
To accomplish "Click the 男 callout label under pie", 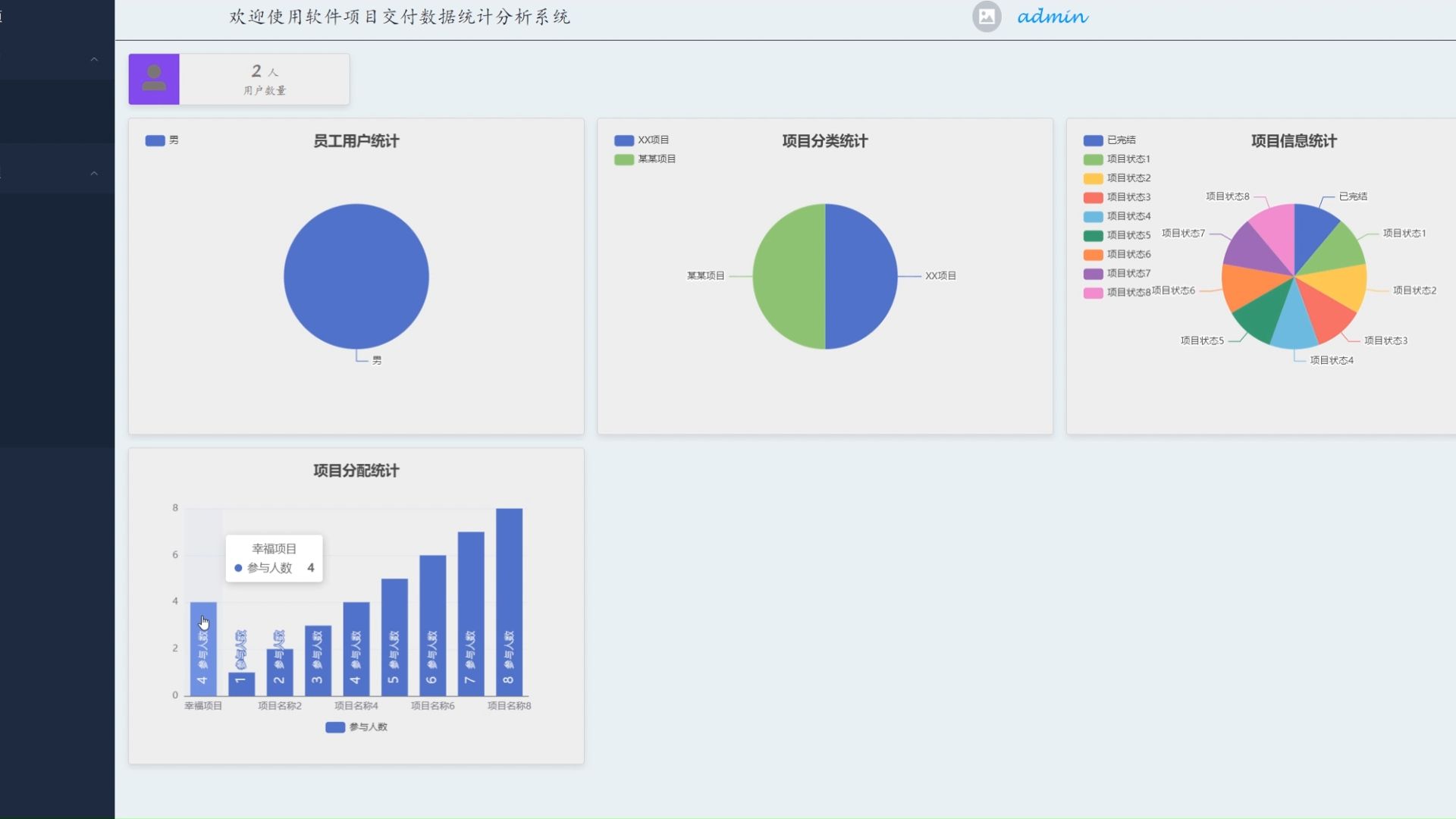I will pyautogui.click(x=377, y=360).
